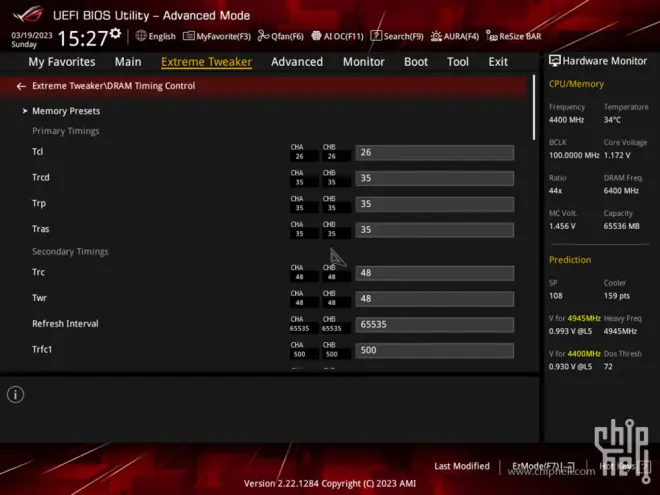
Task: Open MyFavorite(F3) list icon
Action: tap(189, 36)
